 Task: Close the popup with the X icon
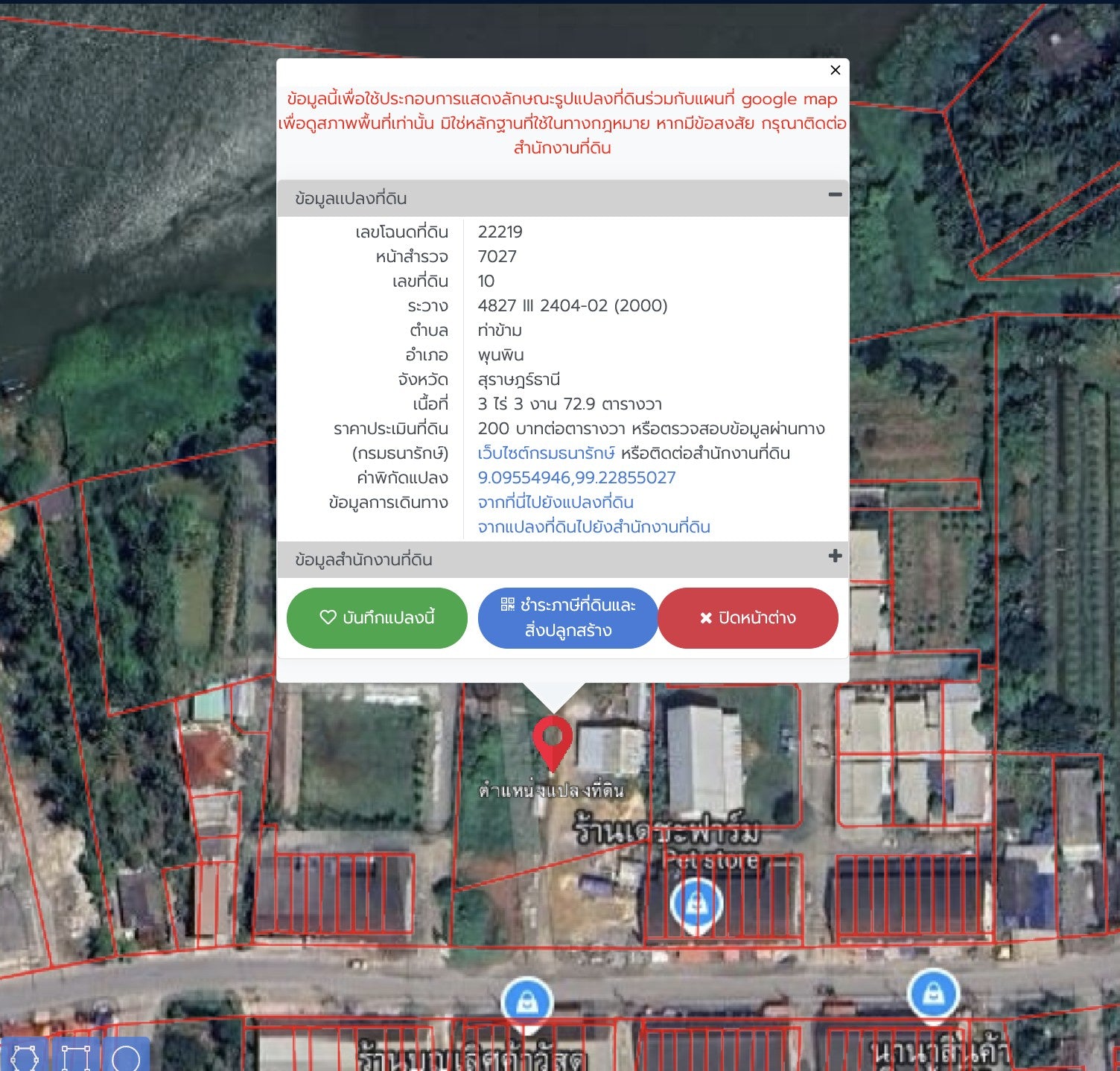(x=835, y=70)
